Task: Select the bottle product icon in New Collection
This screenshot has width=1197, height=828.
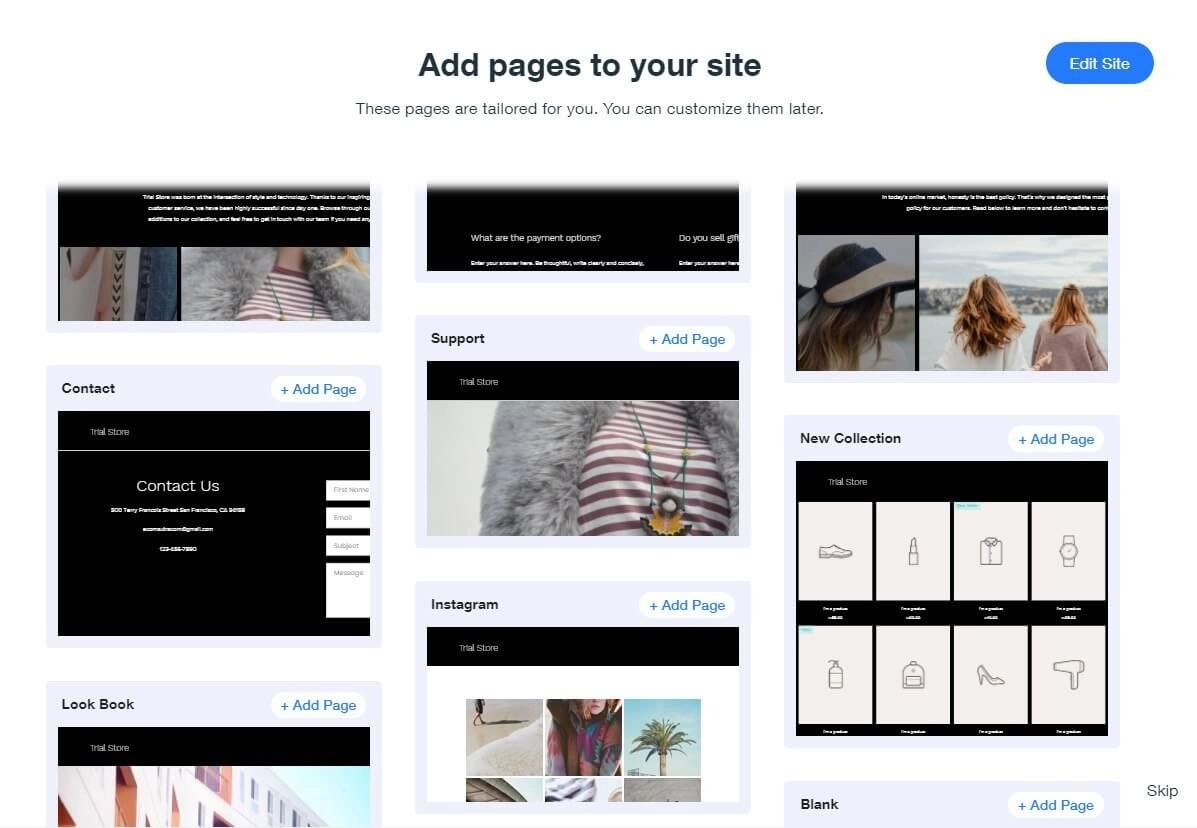Action: (835, 672)
